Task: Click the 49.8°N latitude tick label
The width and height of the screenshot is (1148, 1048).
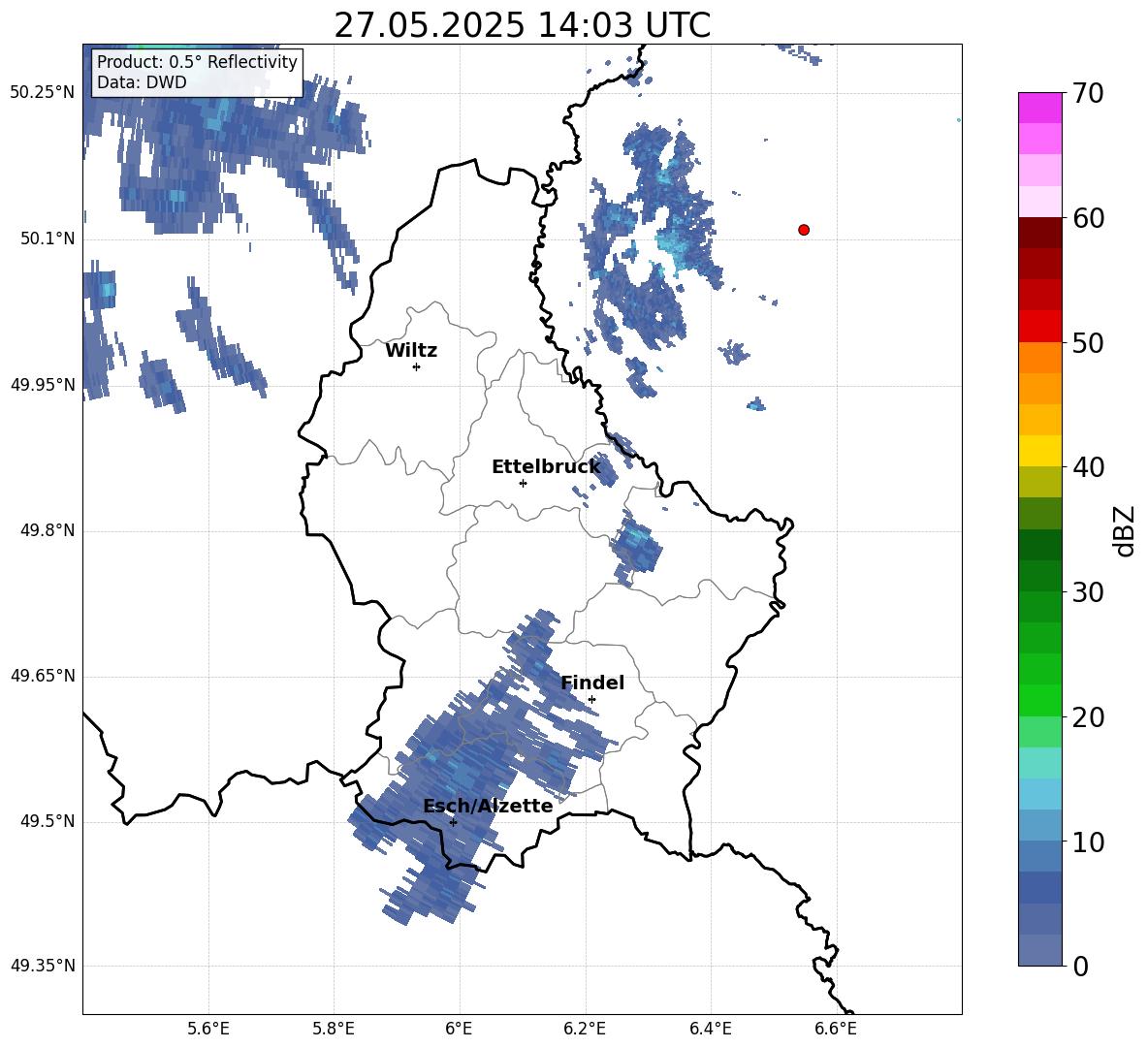Action: click(x=48, y=530)
